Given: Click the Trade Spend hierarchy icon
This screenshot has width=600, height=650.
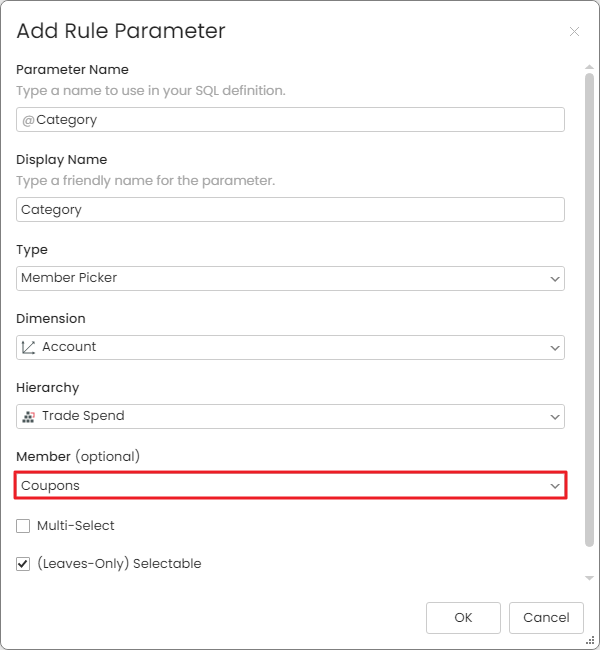Looking at the screenshot, I should click(28, 417).
